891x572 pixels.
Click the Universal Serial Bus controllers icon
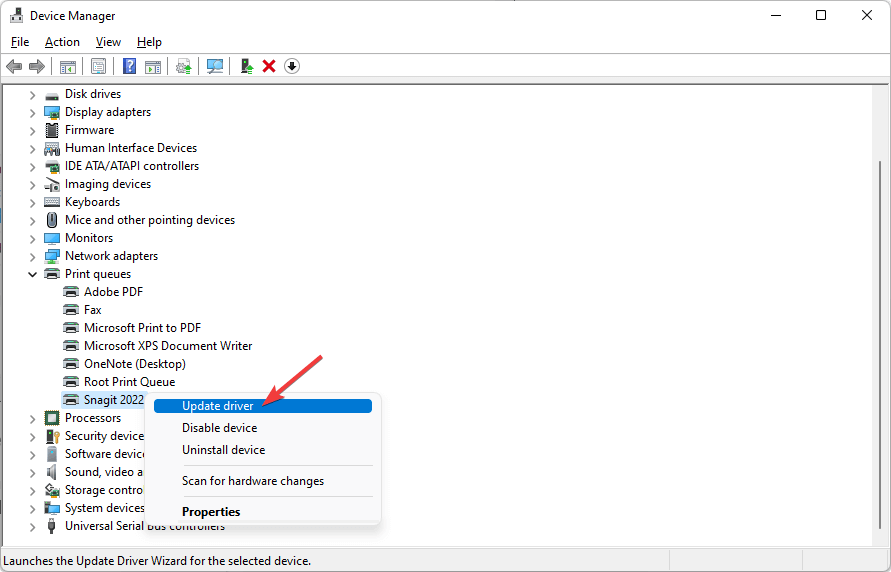click(52, 527)
